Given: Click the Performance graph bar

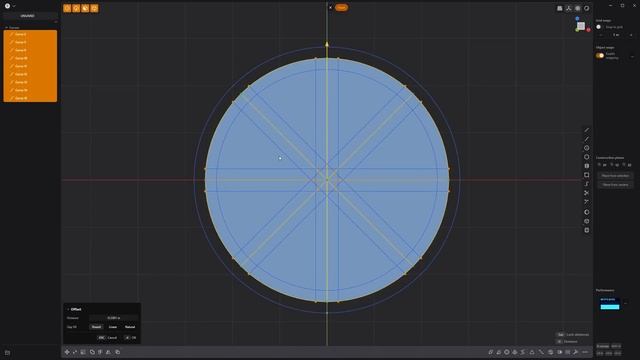Looking at the screenshot, I should coord(610,307).
